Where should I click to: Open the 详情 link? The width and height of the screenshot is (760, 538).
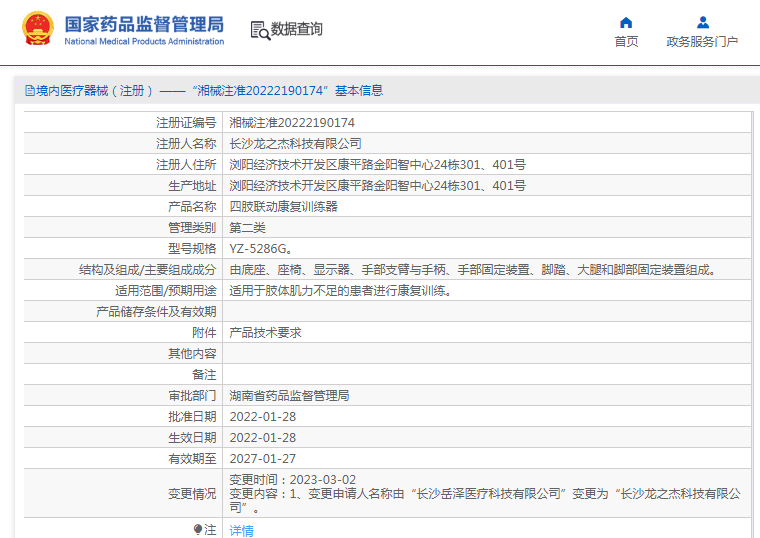241,530
